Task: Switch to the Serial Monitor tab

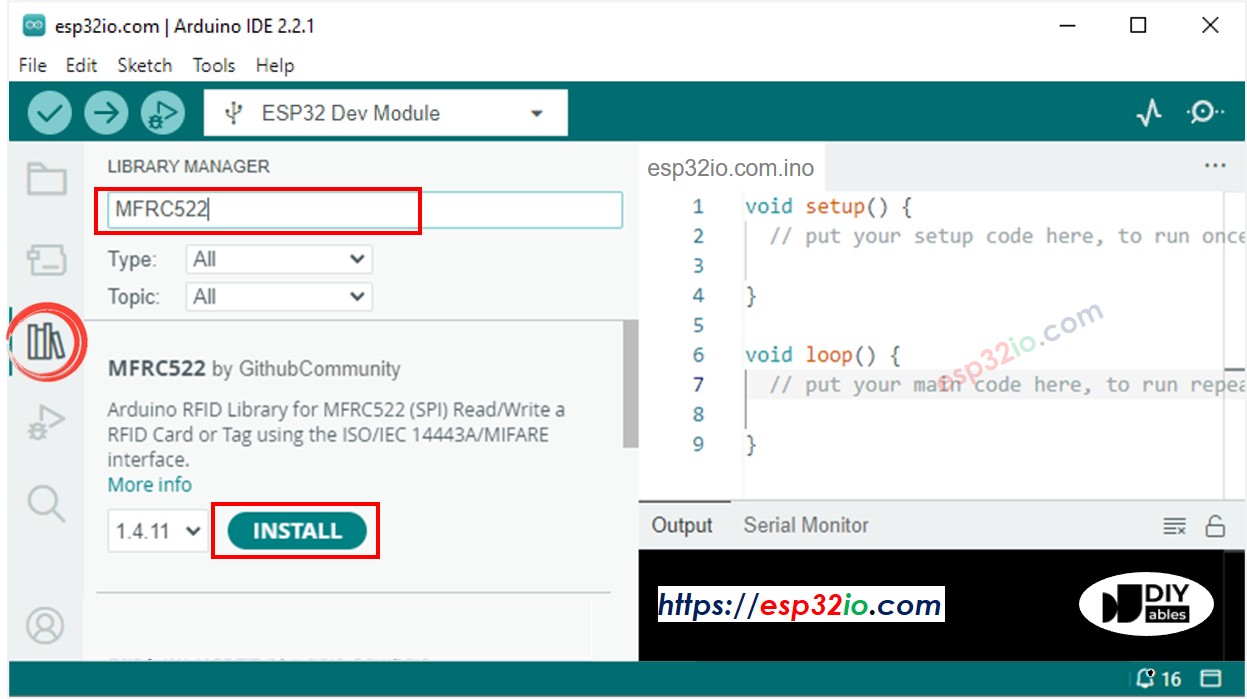Action: [x=806, y=524]
